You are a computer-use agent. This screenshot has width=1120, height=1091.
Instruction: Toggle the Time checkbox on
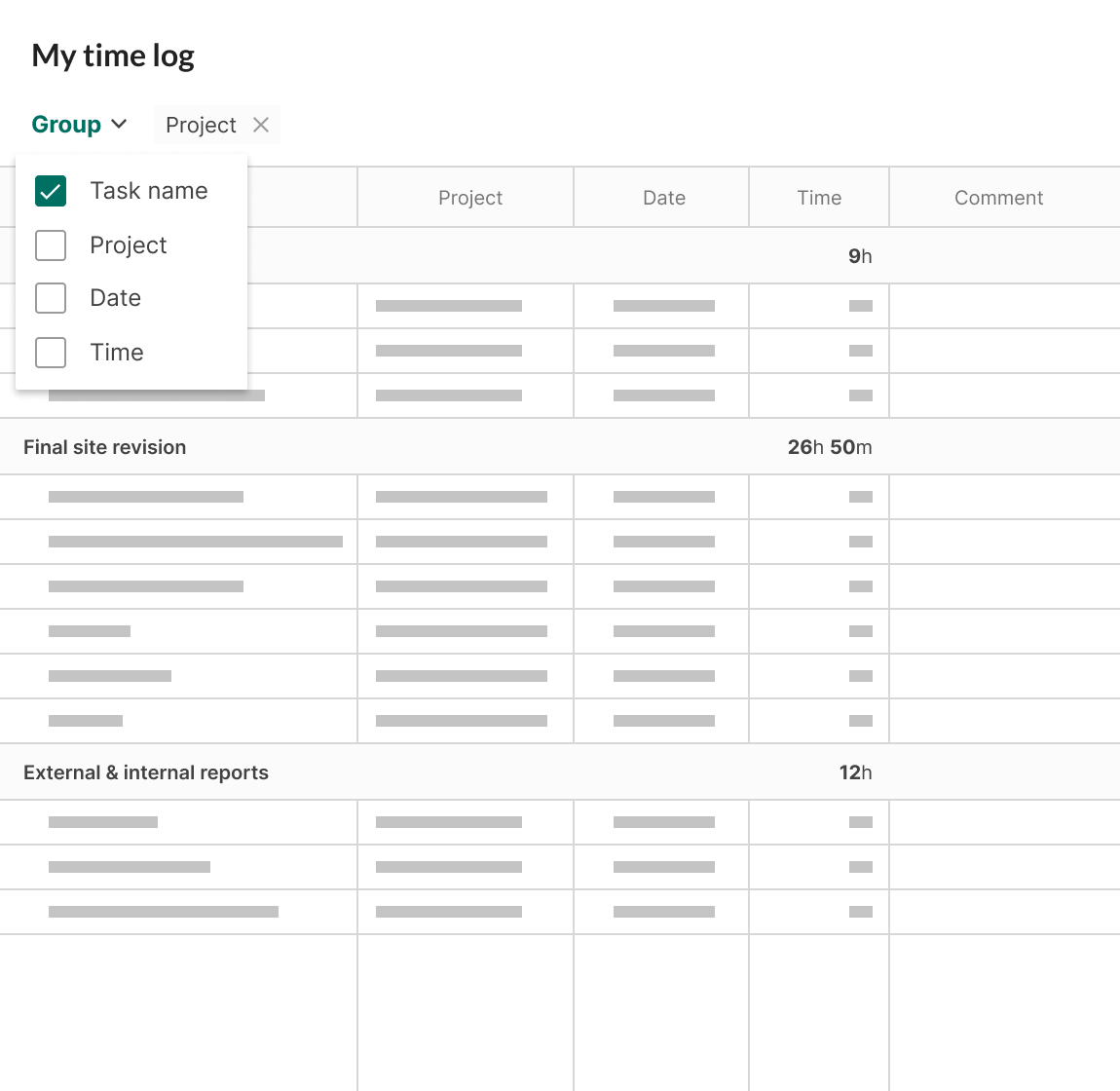[50, 353]
